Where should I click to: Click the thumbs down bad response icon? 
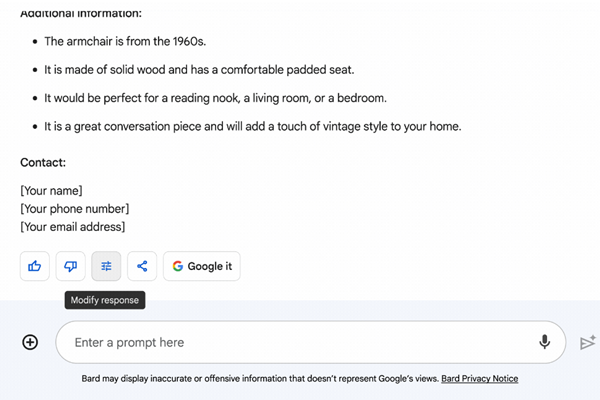tap(70, 266)
